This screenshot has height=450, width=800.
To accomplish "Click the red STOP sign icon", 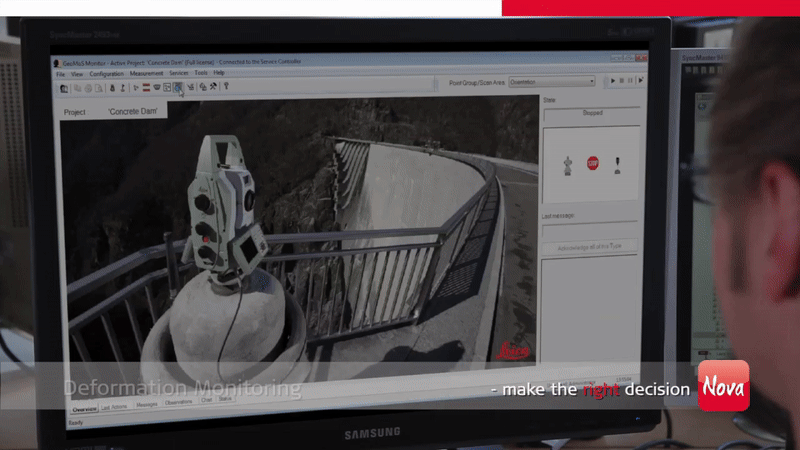I will [592, 163].
